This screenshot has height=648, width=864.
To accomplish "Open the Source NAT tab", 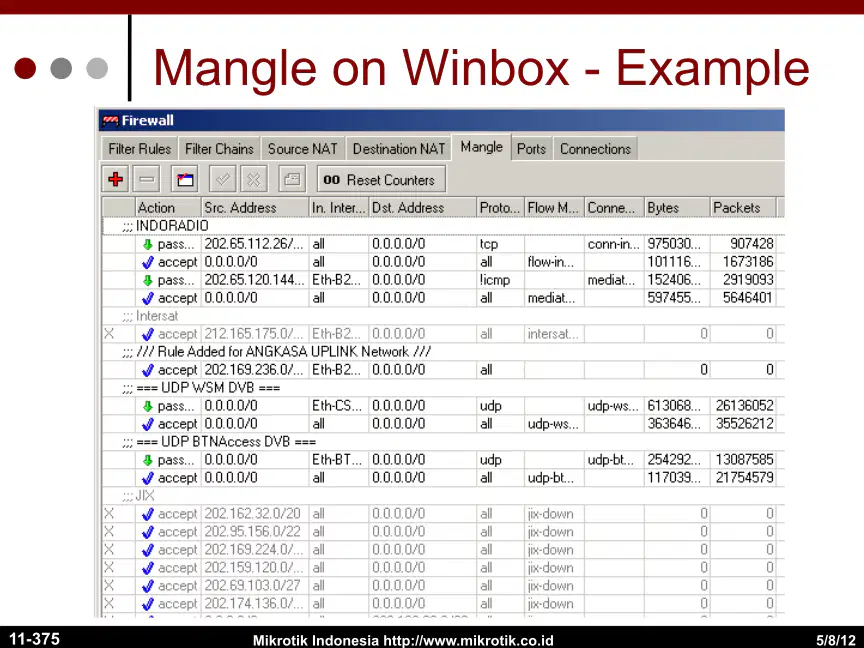I will pos(303,149).
